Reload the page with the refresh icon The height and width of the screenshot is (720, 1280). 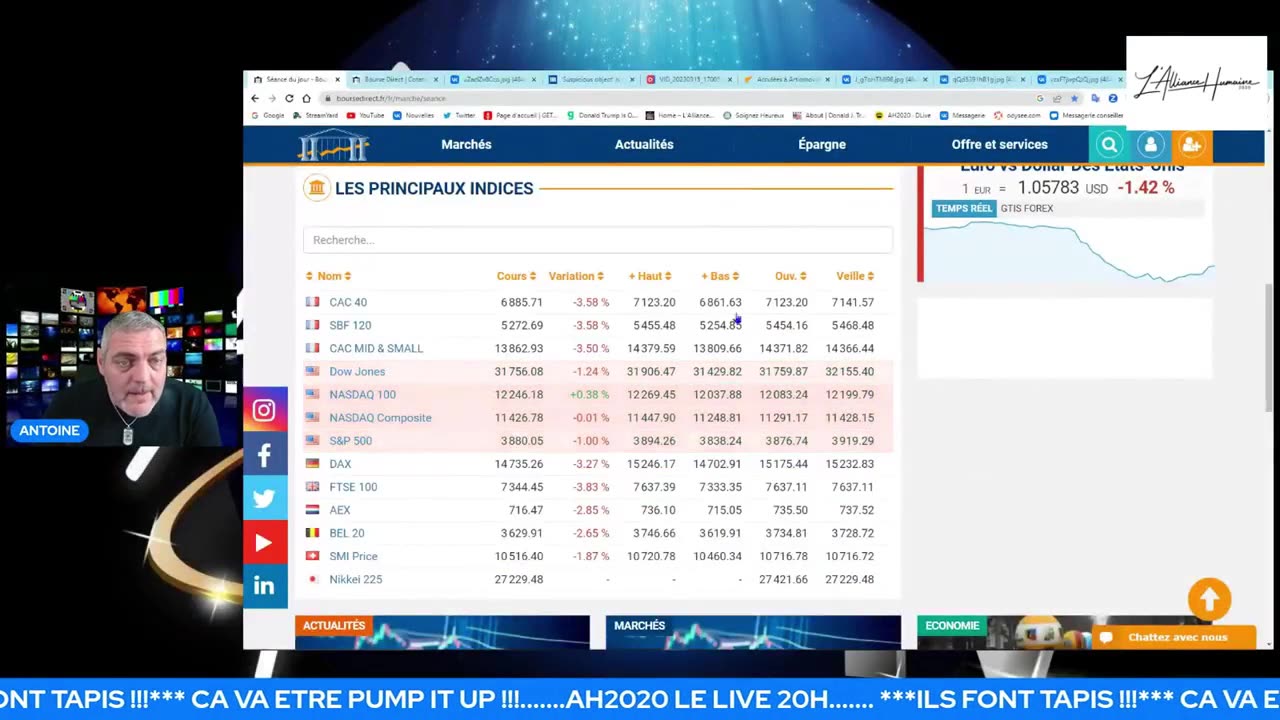coord(289,98)
